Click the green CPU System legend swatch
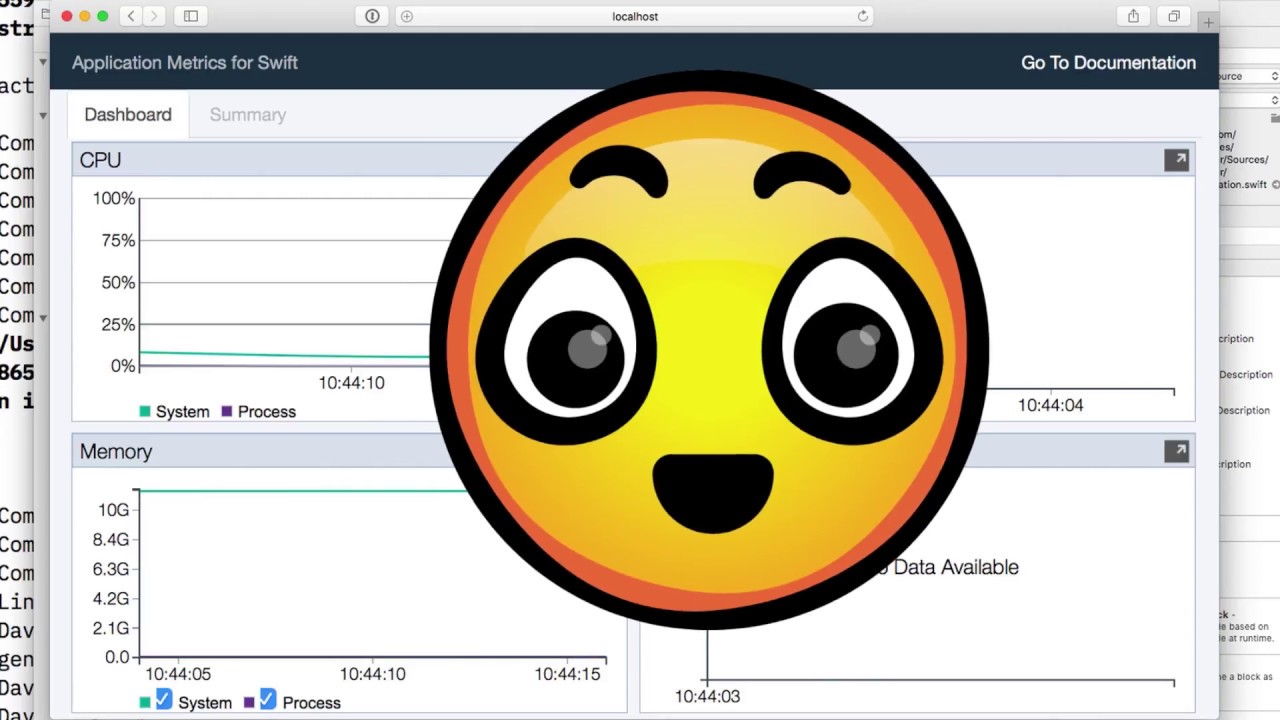Screen dimensions: 1280x720 [145, 411]
